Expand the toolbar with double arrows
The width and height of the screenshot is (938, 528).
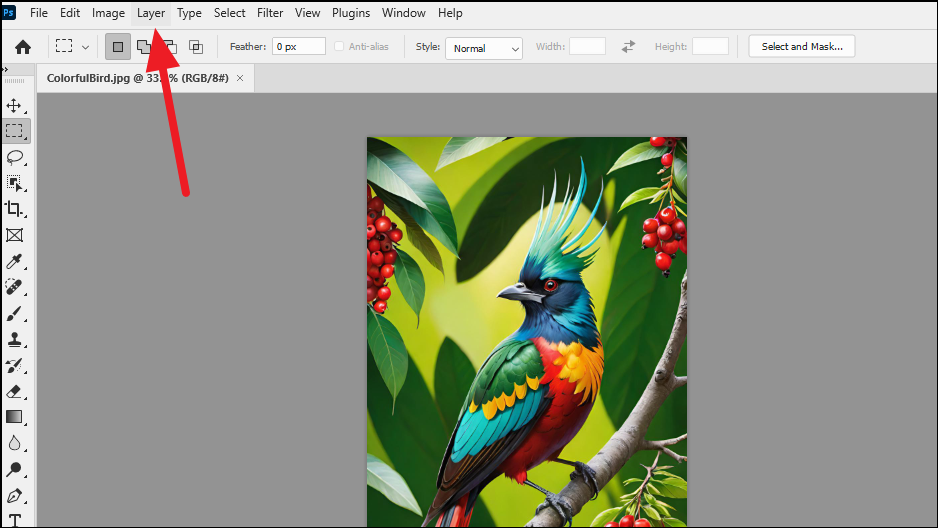[5, 69]
